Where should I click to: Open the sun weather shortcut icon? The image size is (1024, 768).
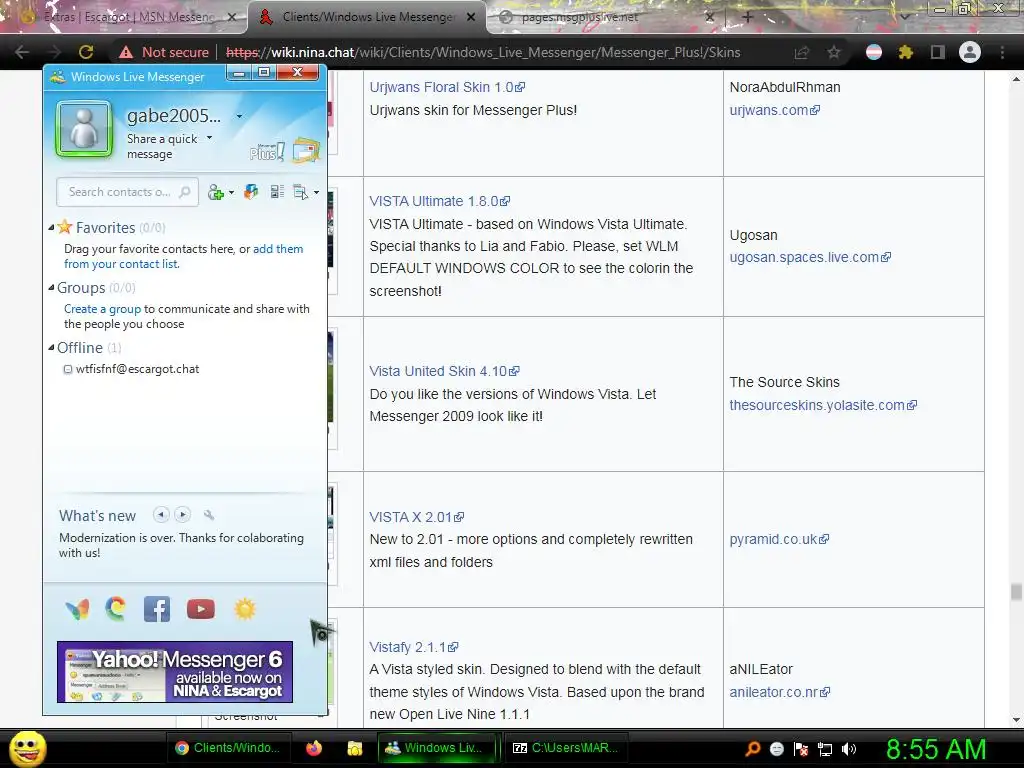click(x=245, y=609)
